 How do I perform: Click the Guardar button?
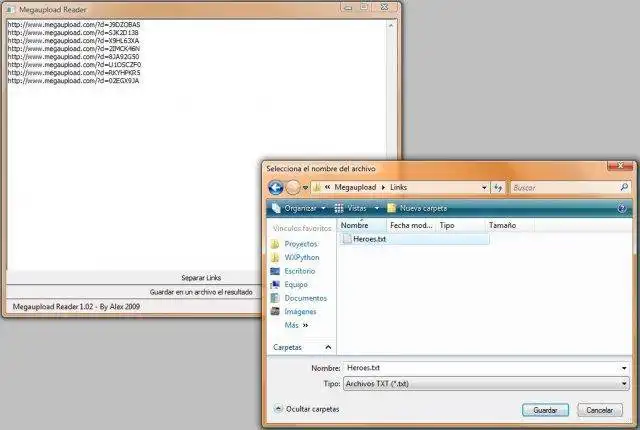[x=545, y=410]
